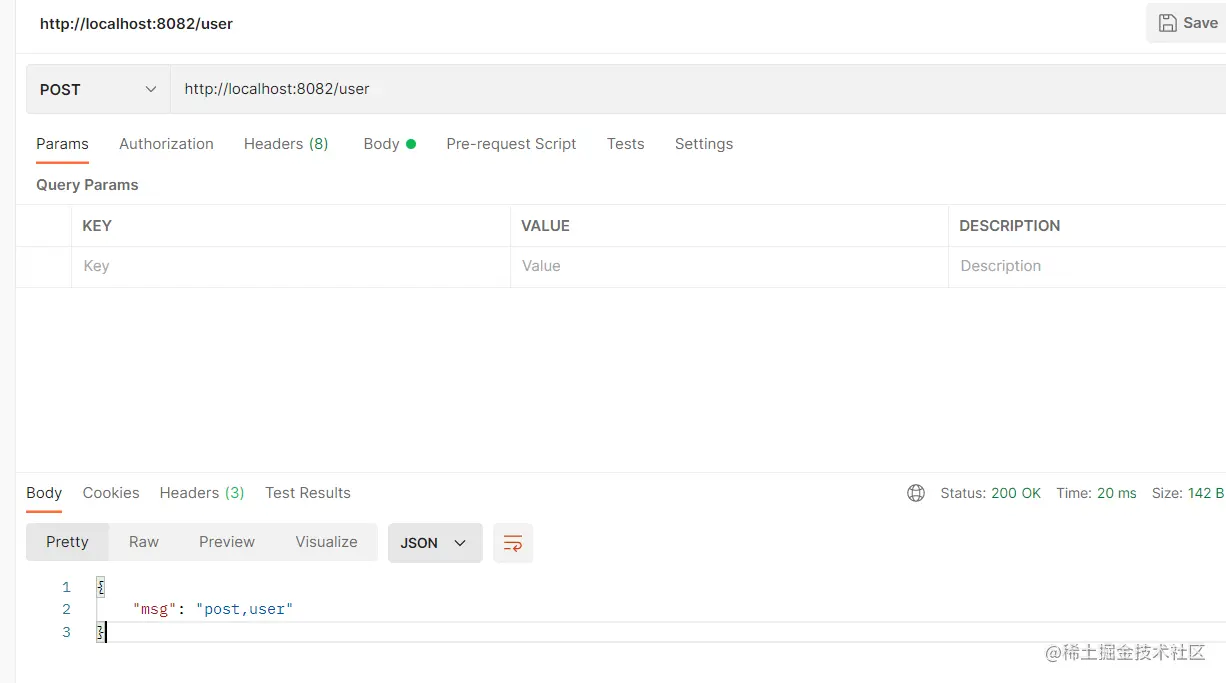Open the Authorization tab
The height and width of the screenshot is (683, 1226).
(x=166, y=144)
